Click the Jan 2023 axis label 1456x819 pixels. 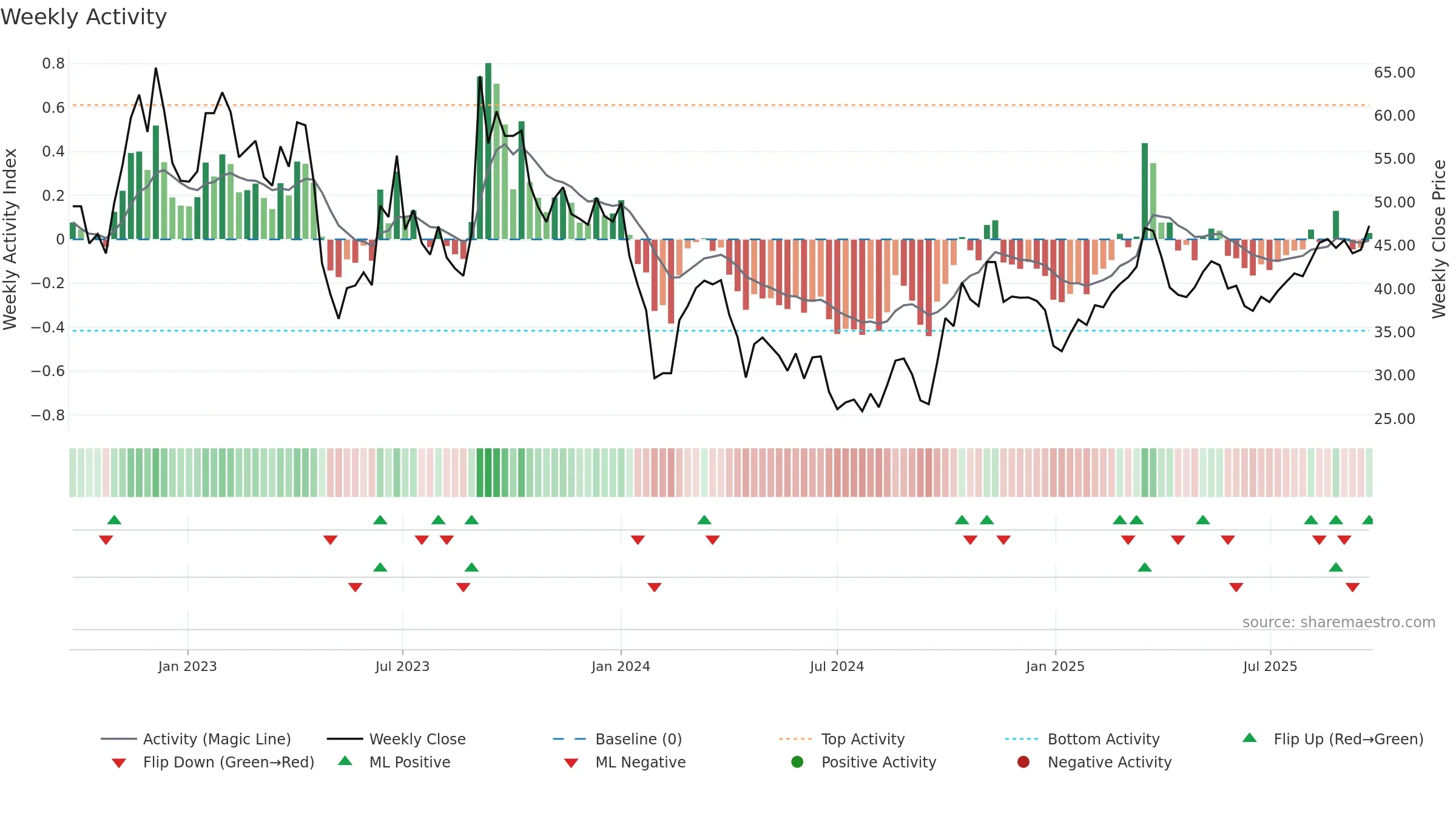point(187,666)
